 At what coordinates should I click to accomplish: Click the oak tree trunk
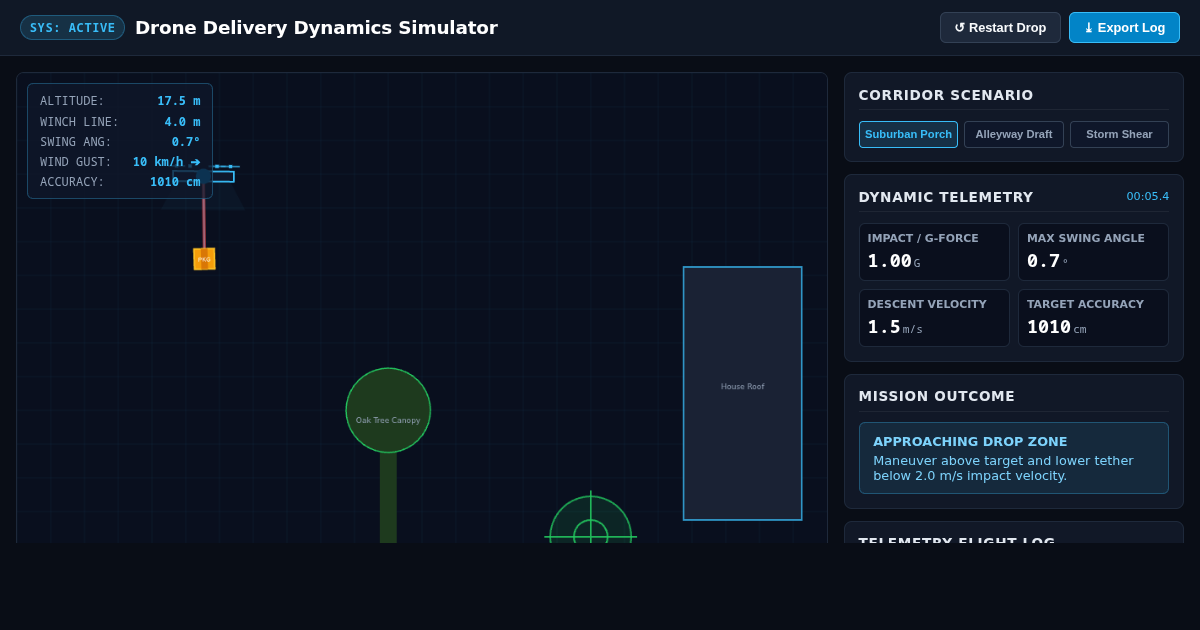click(388, 498)
